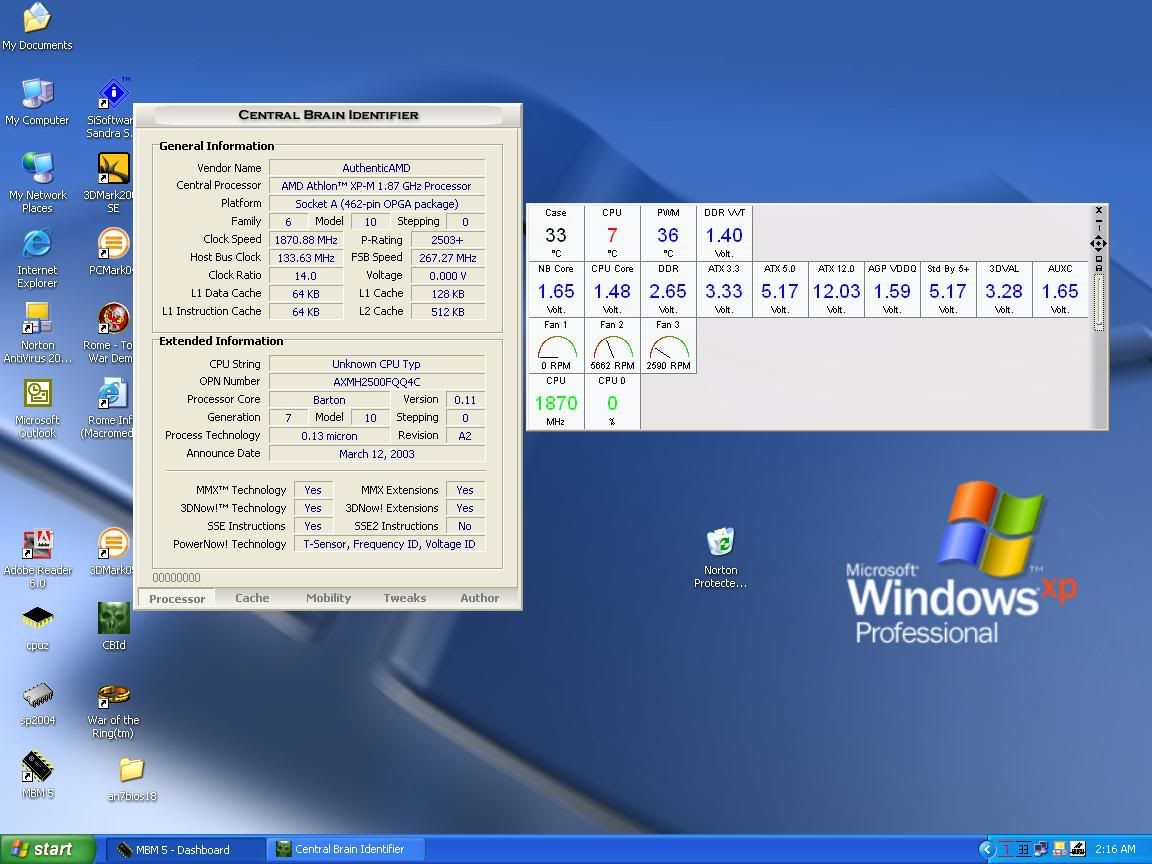
Task: Open Norton Protected Recycle Bin
Action: 720,543
